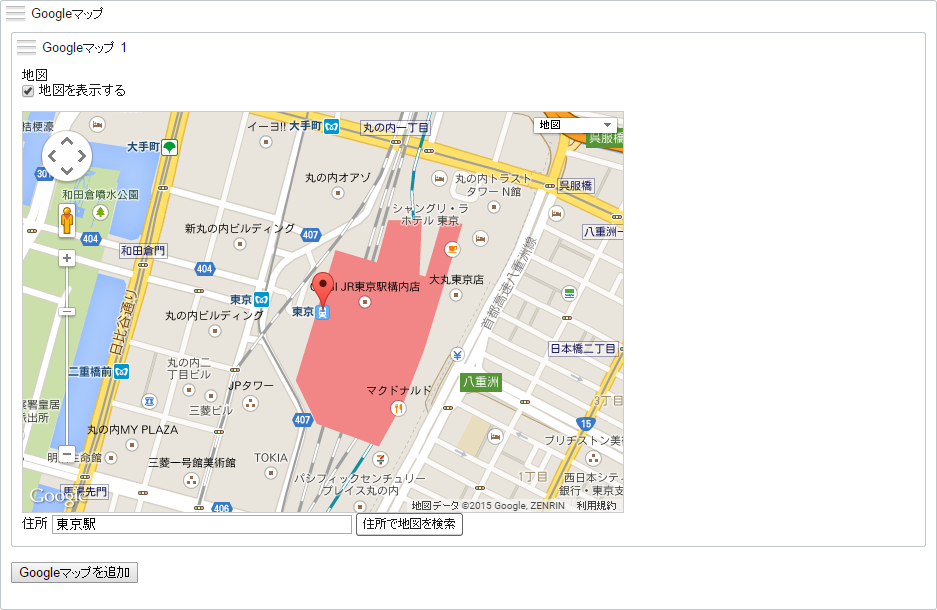
Task: Click the dot marker below TOKIA
Action: tap(271, 473)
